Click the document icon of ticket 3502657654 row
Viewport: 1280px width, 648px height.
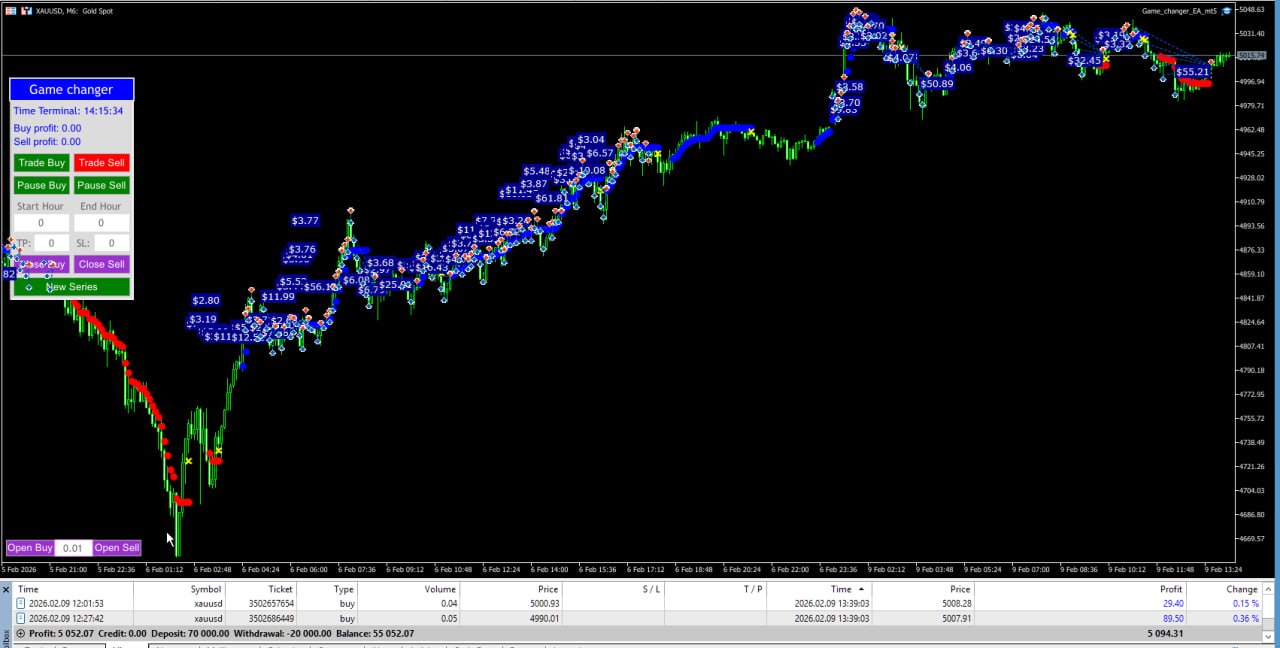(x=20, y=604)
